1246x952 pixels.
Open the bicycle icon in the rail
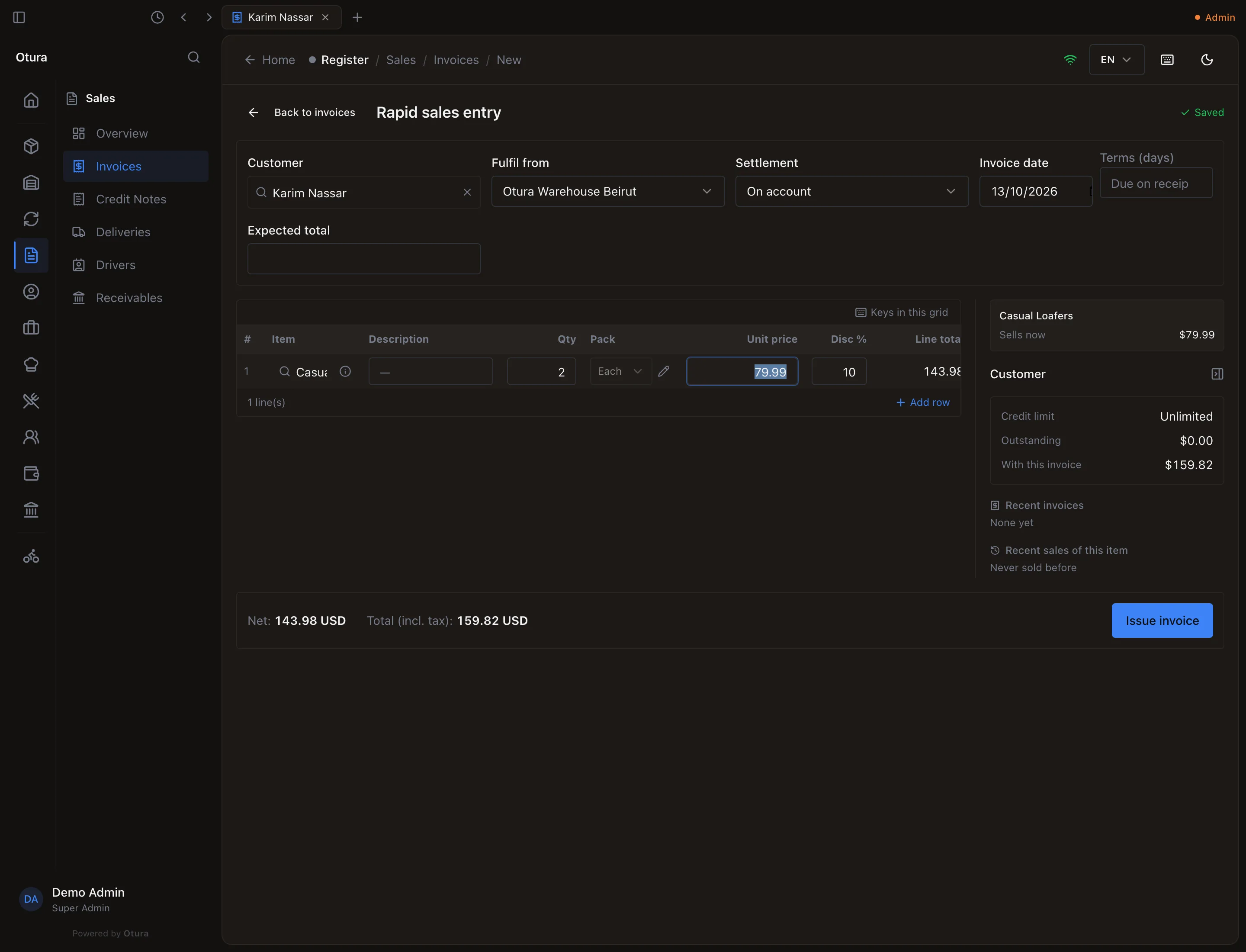click(31, 556)
